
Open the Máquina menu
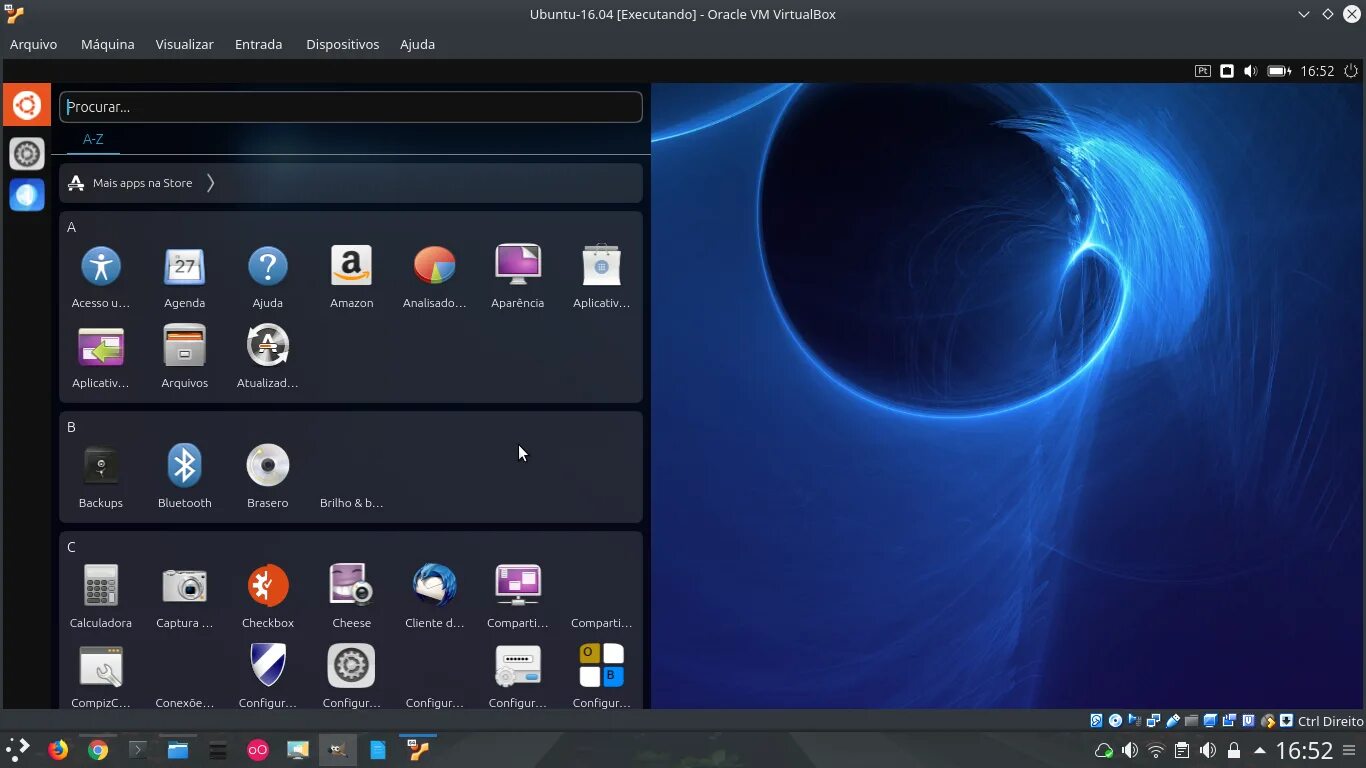(108, 44)
